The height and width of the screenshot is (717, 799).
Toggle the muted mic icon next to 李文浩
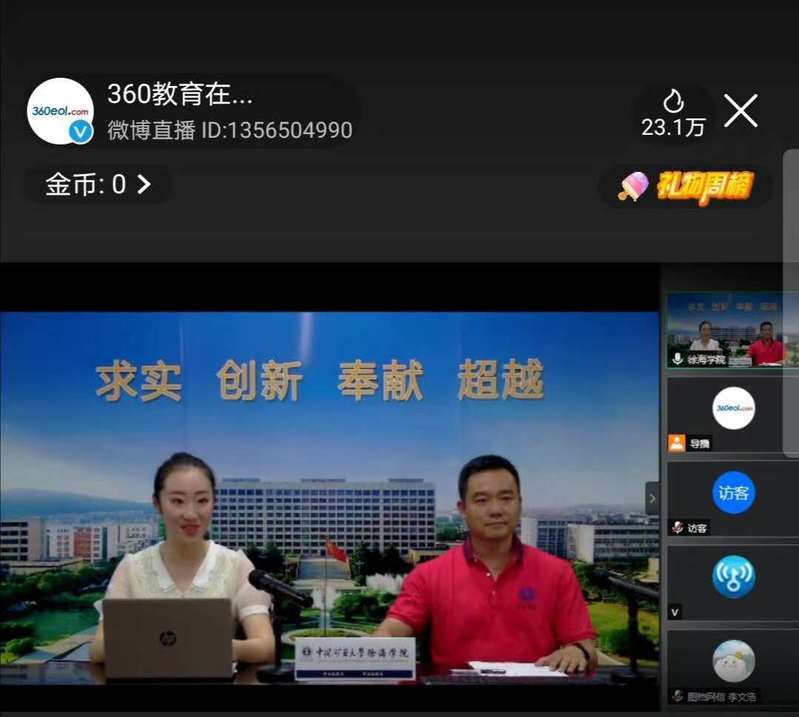tap(677, 696)
